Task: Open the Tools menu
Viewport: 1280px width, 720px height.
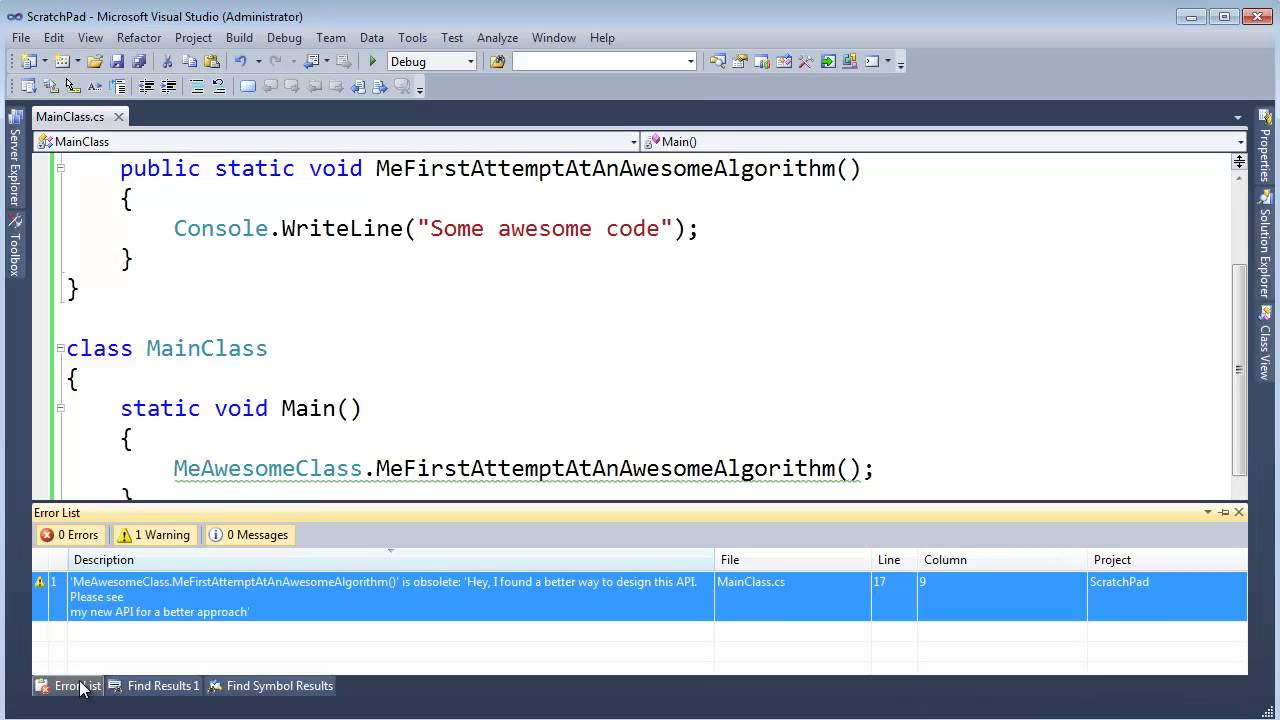Action: [412, 37]
